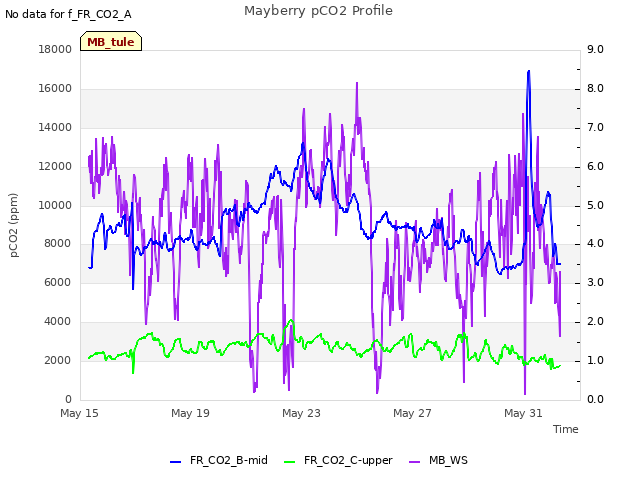Click the May 19 x-axis tick label
The width and height of the screenshot is (640, 480).
click(x=190, y=413)
